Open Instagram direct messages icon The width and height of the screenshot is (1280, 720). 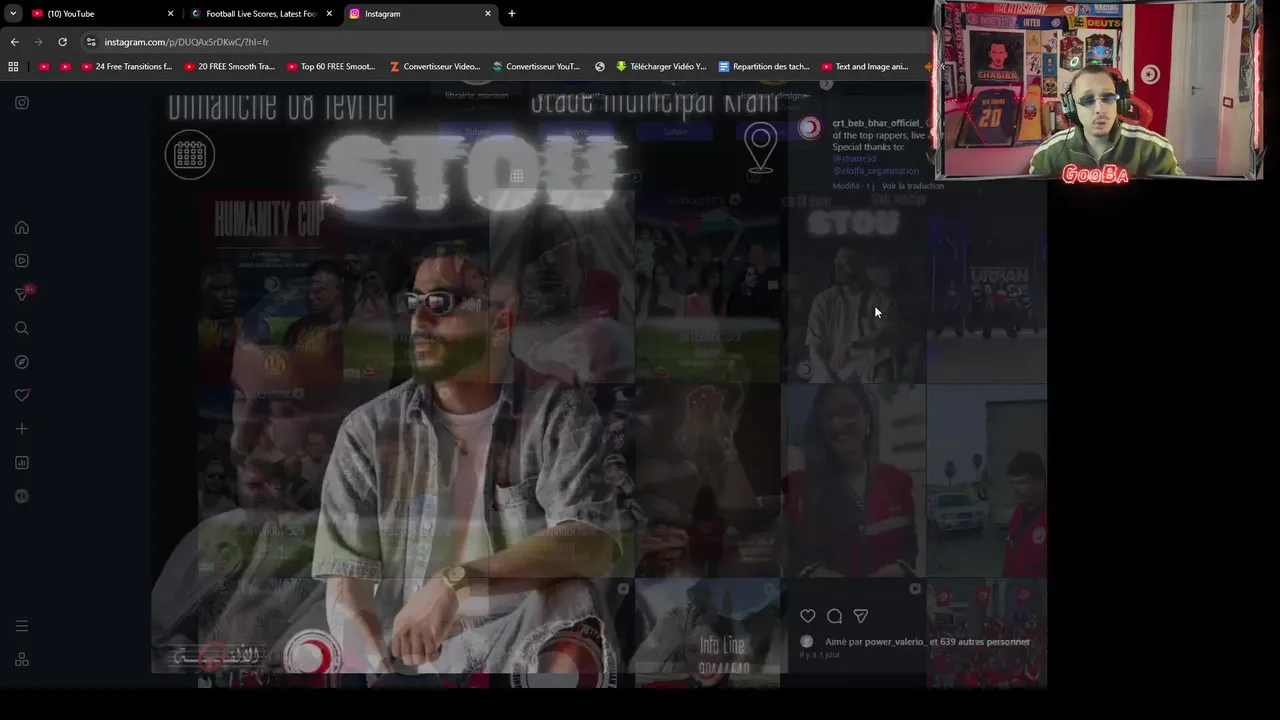tap(22, 294)
